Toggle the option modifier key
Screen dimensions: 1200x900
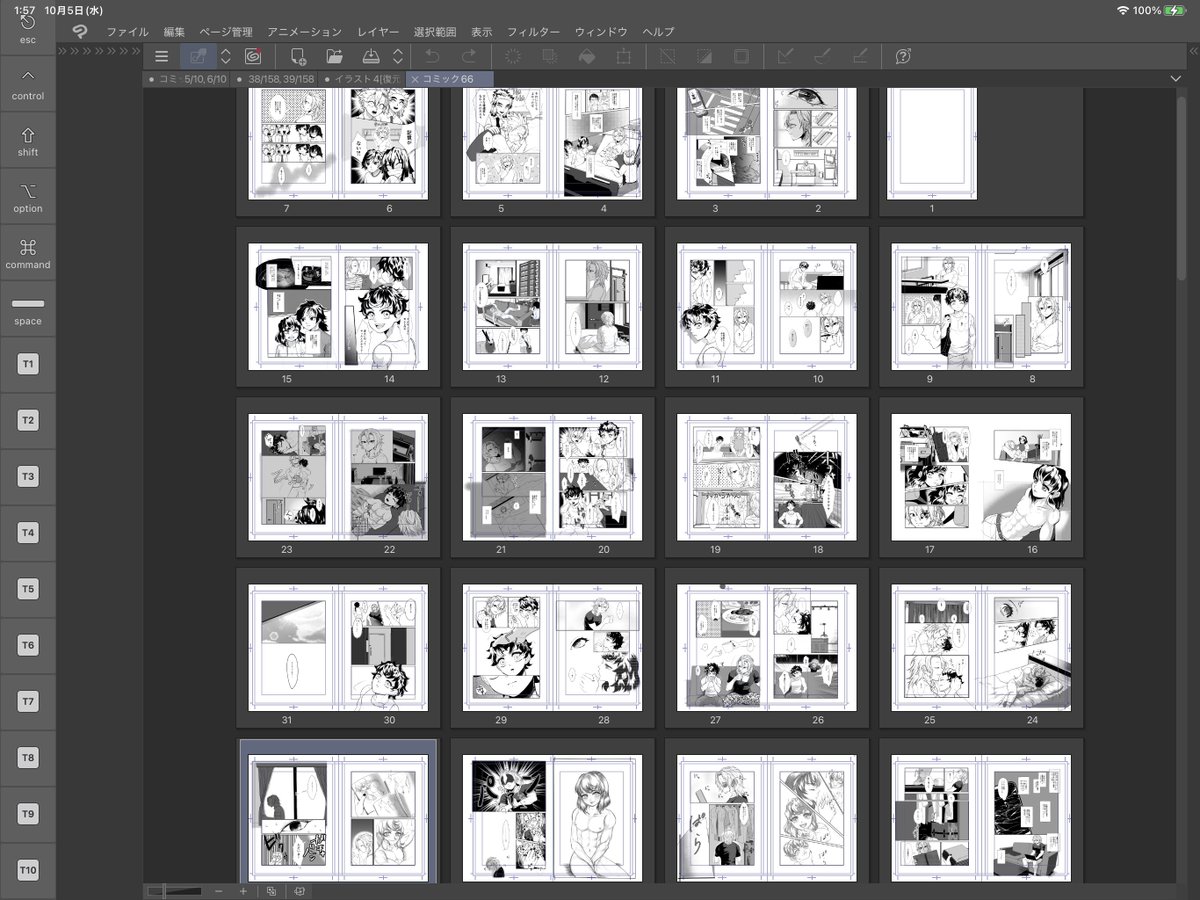[x=28, y=196]
